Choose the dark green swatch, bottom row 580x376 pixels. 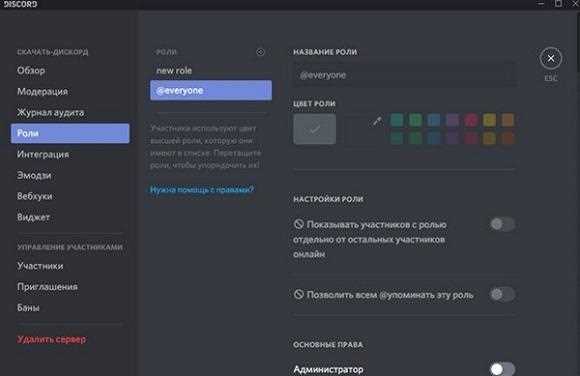point(415,138)
